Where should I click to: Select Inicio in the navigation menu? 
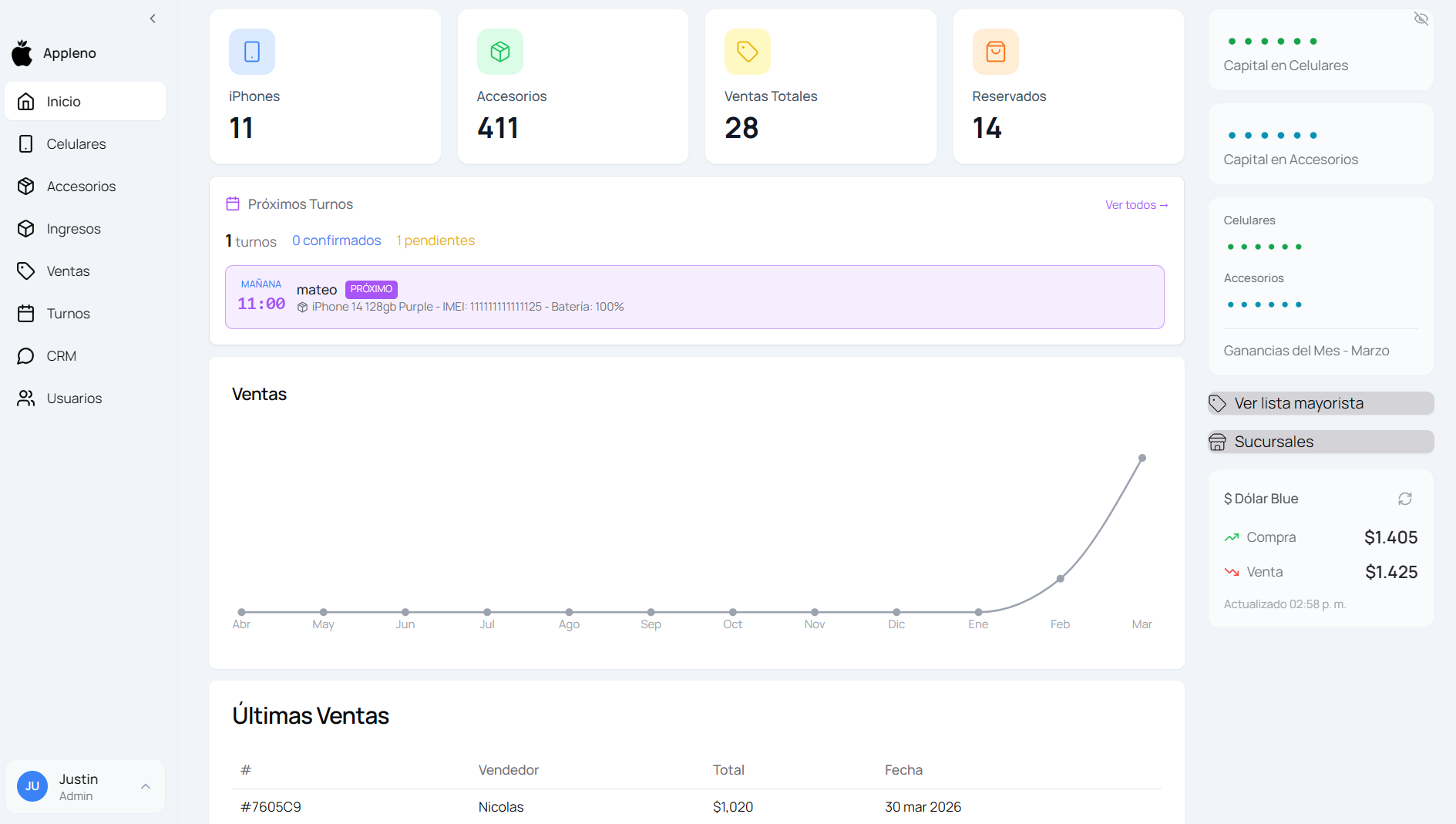pos(63,101)
